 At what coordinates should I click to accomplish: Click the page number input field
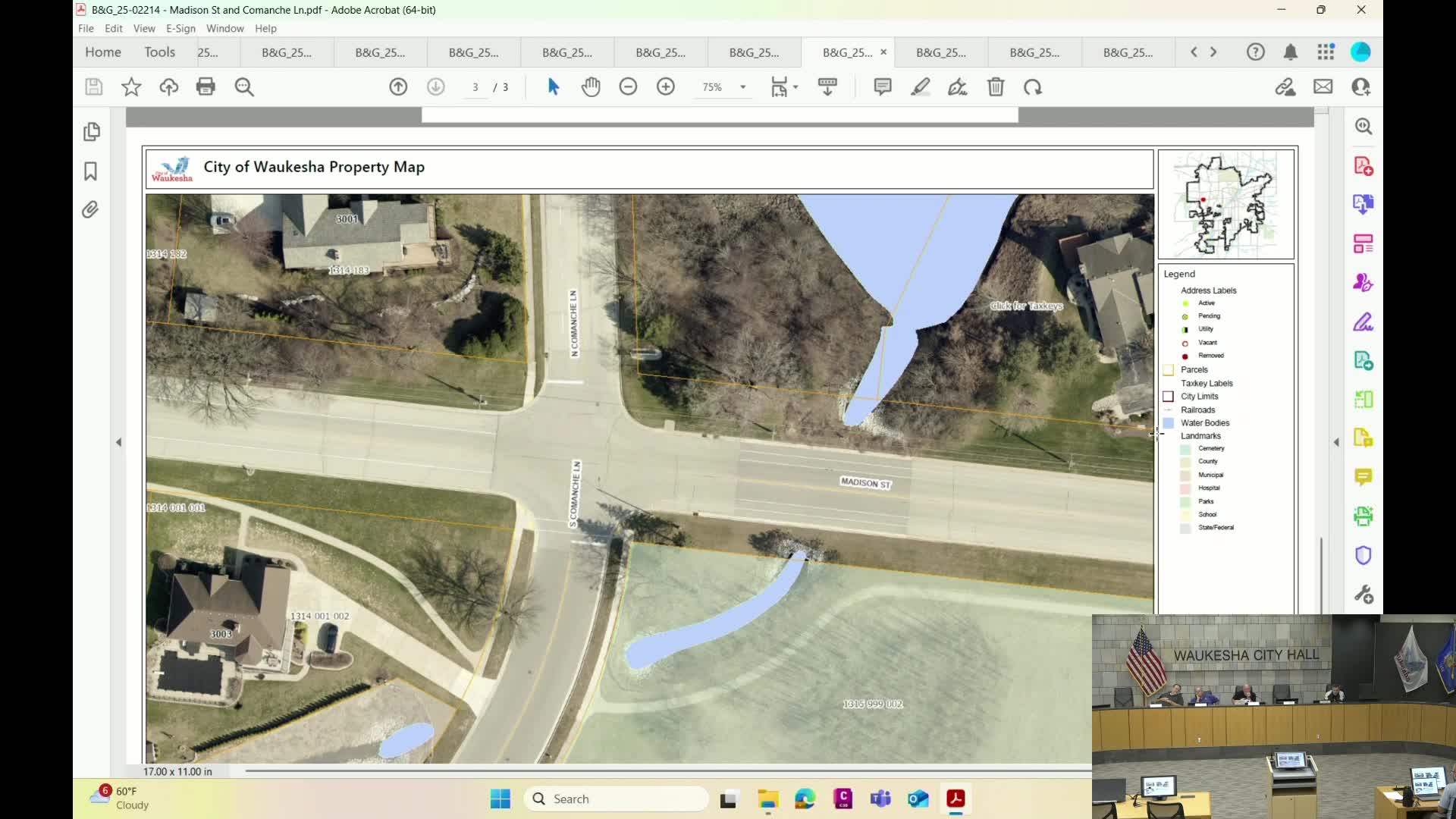[x=475, y=87]
